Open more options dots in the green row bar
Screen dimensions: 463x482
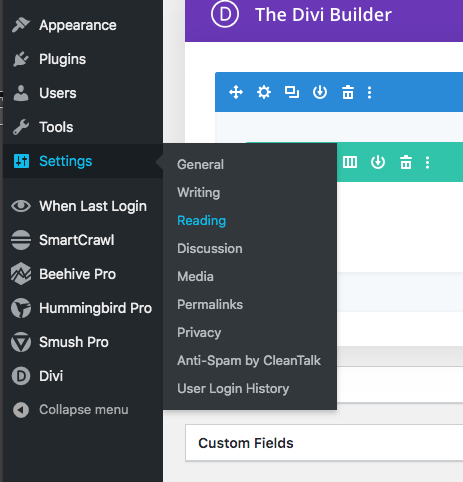[x=427, y=162]
